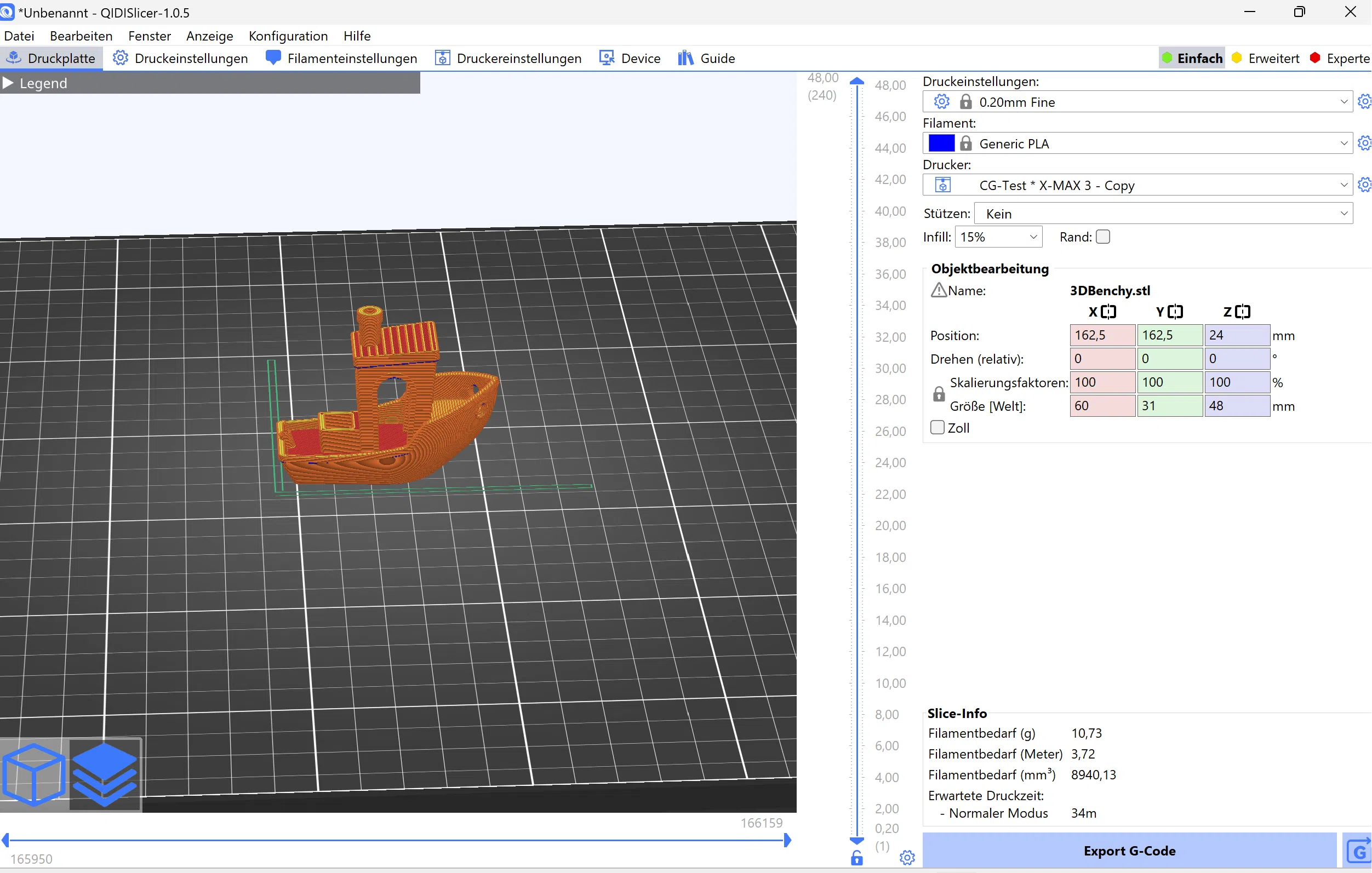This screenshot has height=873, width=1372.
Task: Open layer slider settings gear icon
Action: [907, 858]
